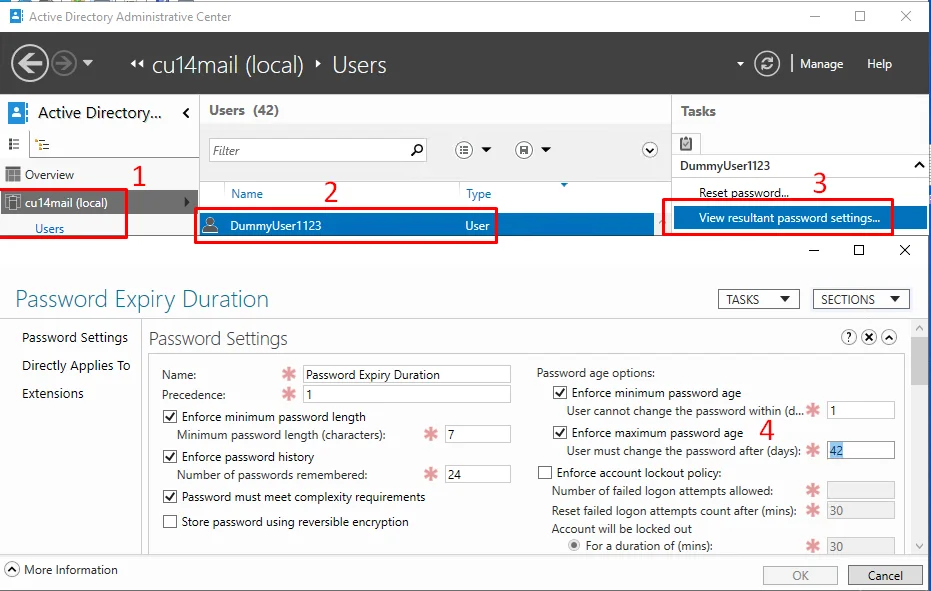Minimize the Password Expiry Duration dialog
This screenshot has width=931, height=591.
pos(813,251)
